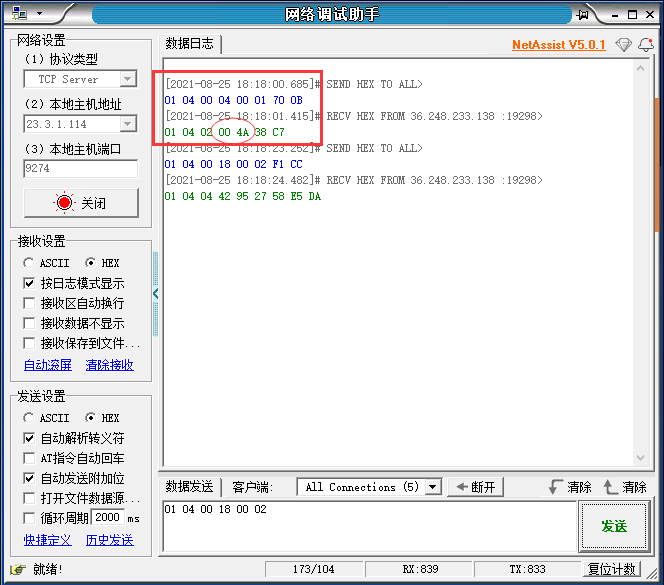Enable 打开文件数据源 checkbox

tap(29, 498)
